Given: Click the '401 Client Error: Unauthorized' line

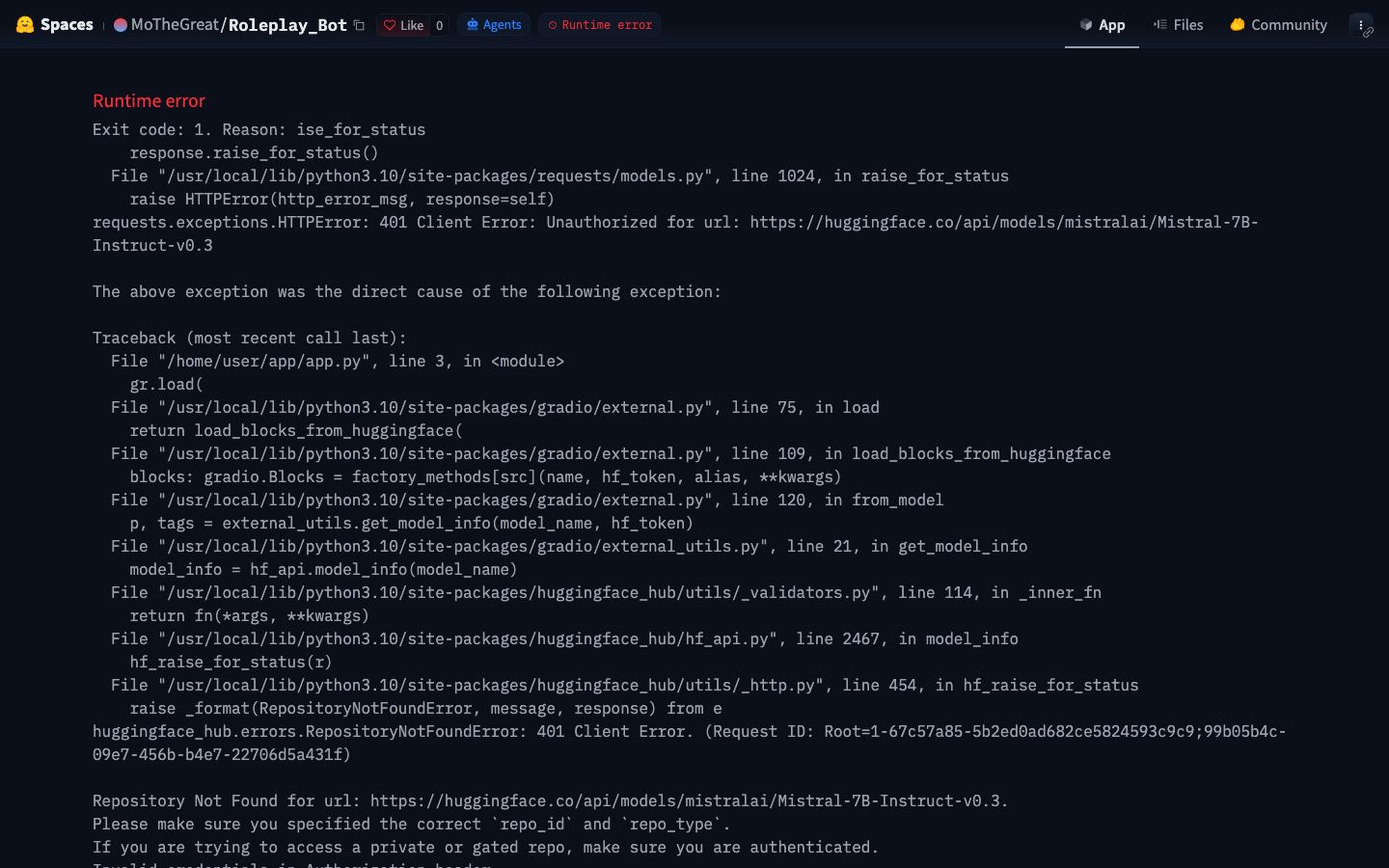Looking at the screenshot, I should click(x=675, y=233).
